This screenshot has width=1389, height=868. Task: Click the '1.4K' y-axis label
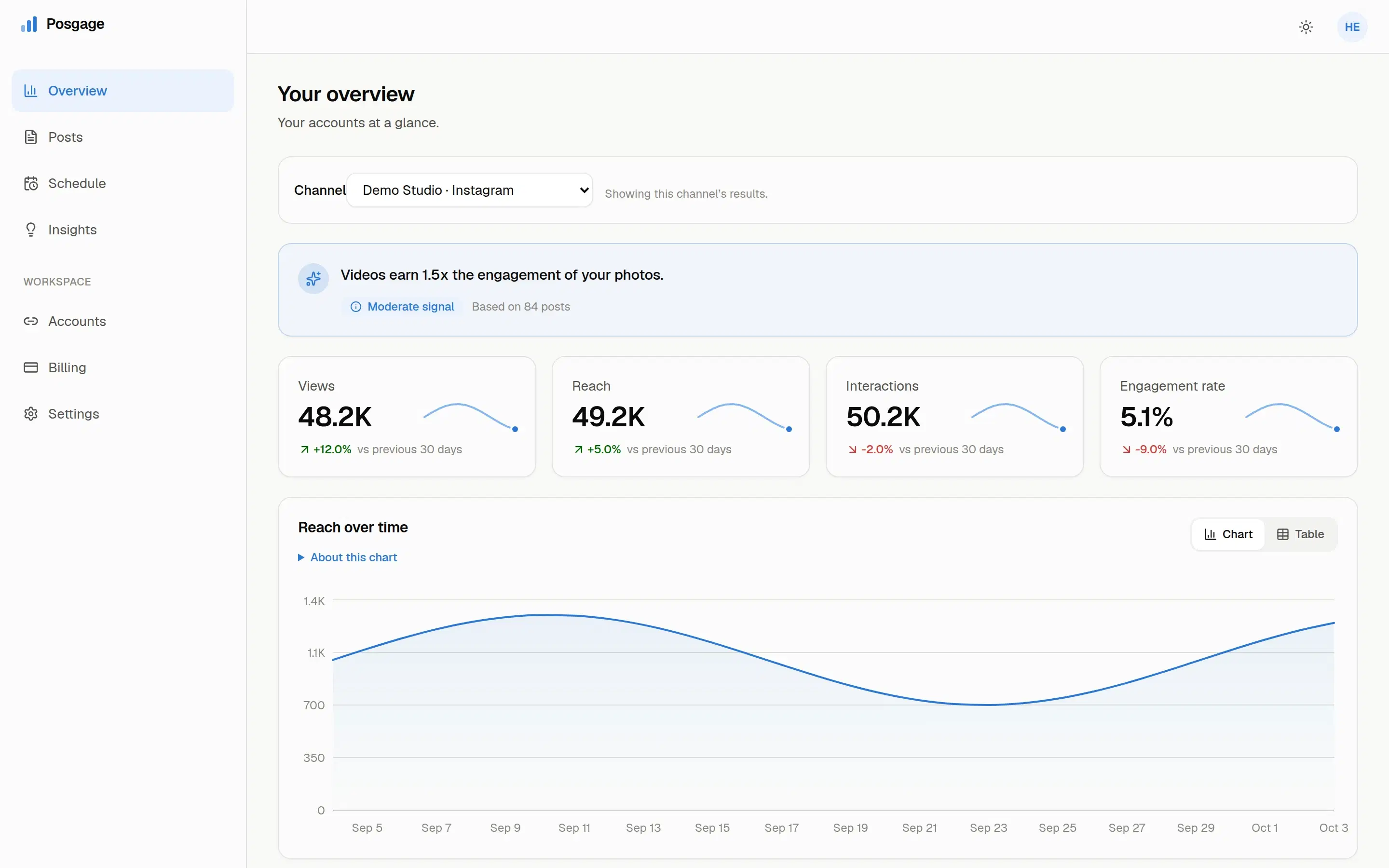pos(314,601)
